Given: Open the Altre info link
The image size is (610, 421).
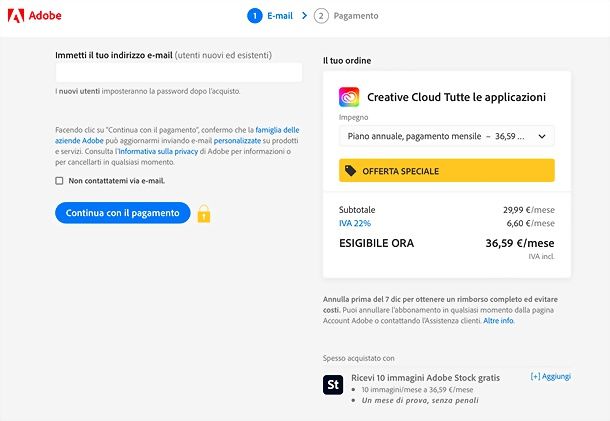Looking at the screenshot, I should pos(499,321).
